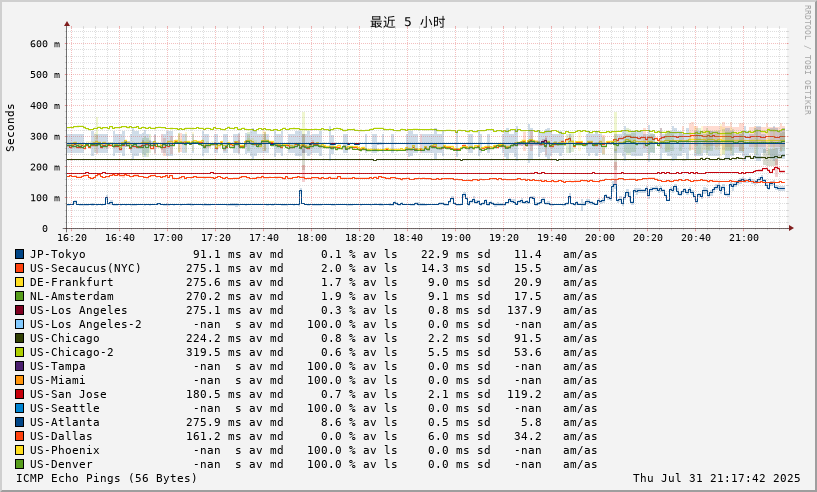The image size is (817, 492).
Task: Click US-Atlanta's "8.6 %" loss value
Action: click(x=338, y=422)
